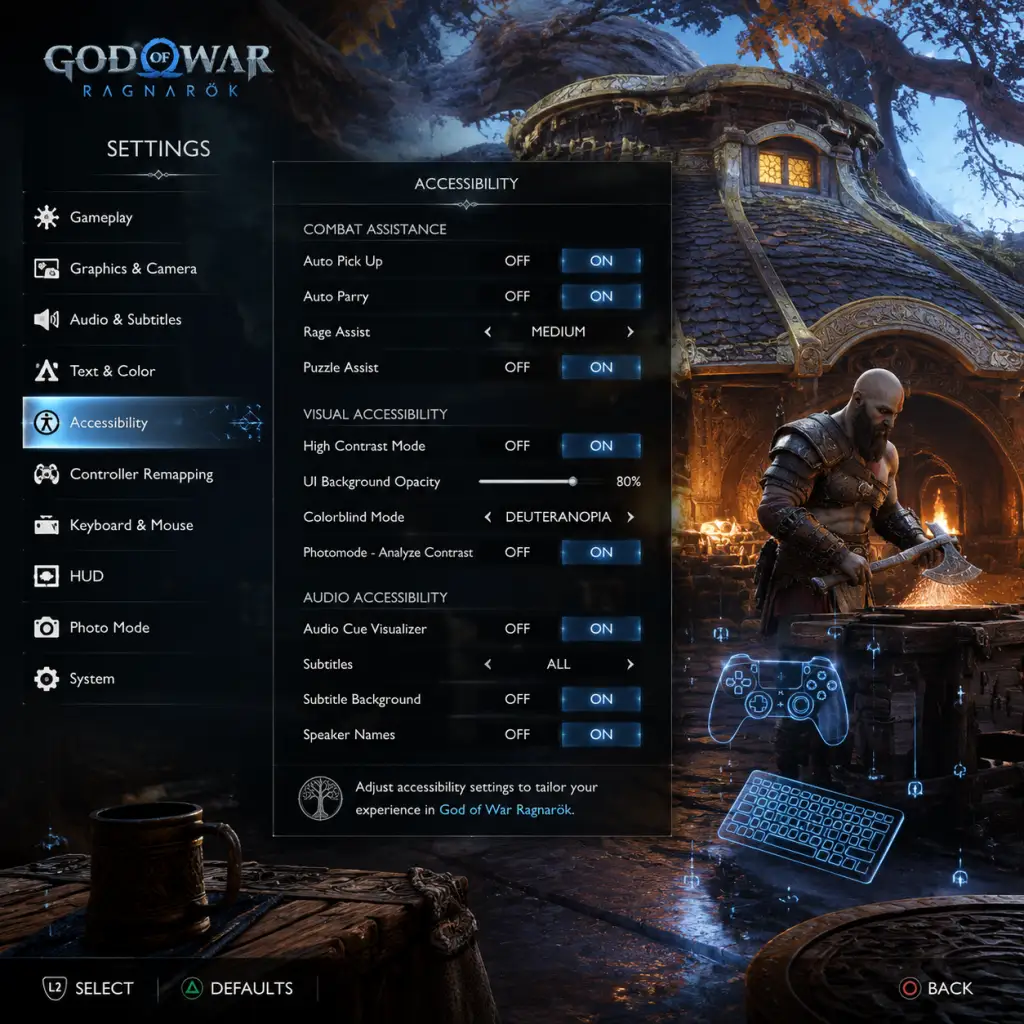Open Keyboard & Mouse settings
This screenshot has height=1024, width=1024.
[x=144, y=525]
